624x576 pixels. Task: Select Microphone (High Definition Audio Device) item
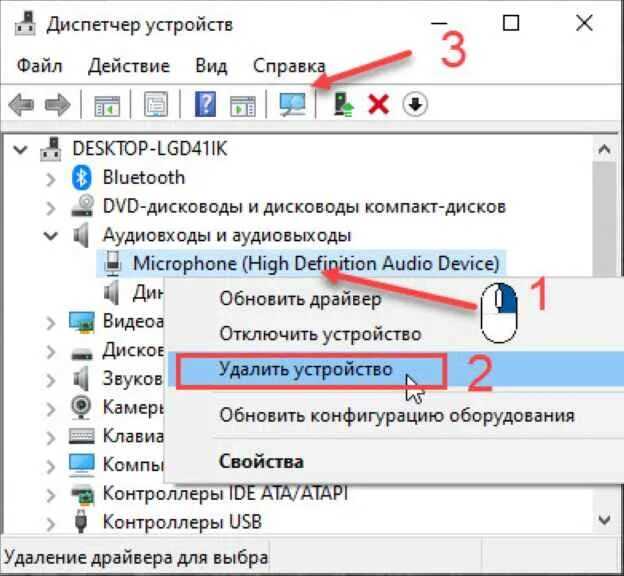coord(316,264)
